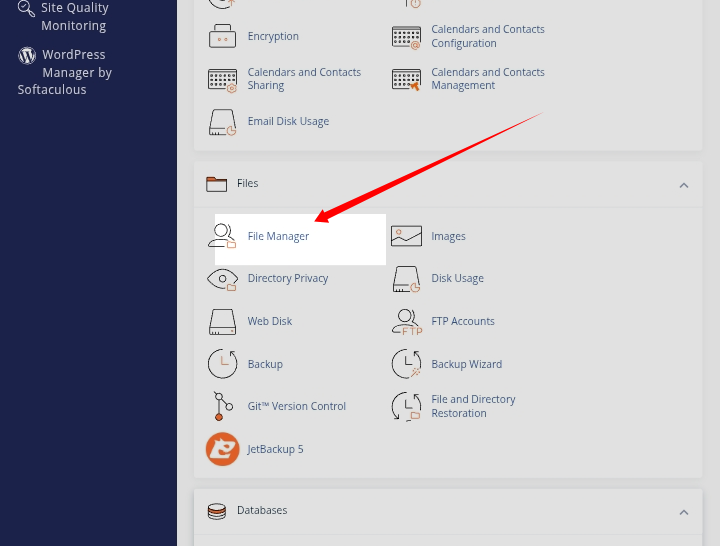This screenshot has width=720, height=546.
Task: Open the Directory Privacy eye icon
Action: pos(222,279)
